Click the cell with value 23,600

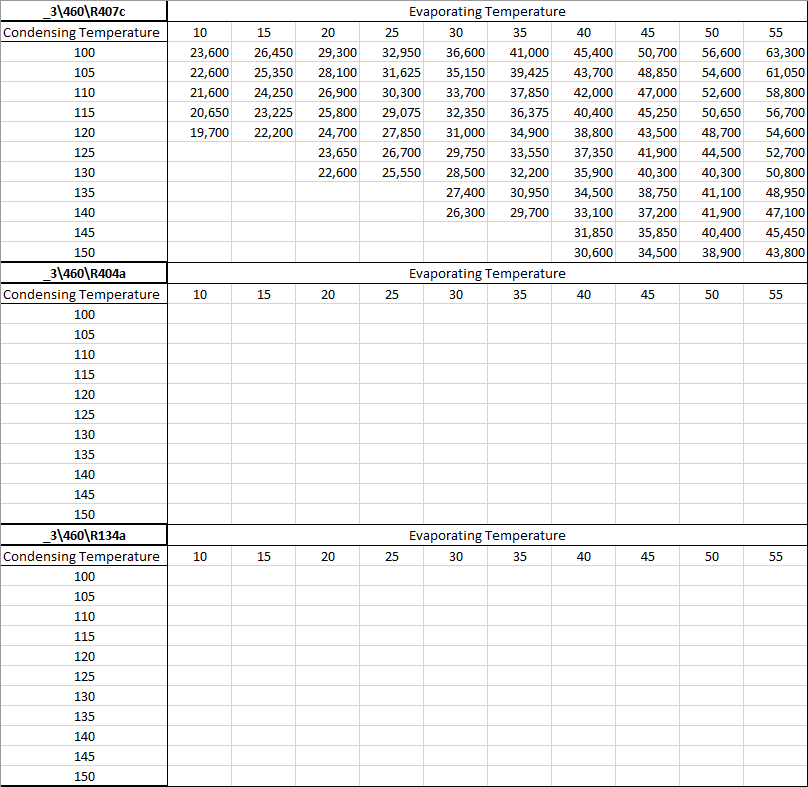(199, 53)
